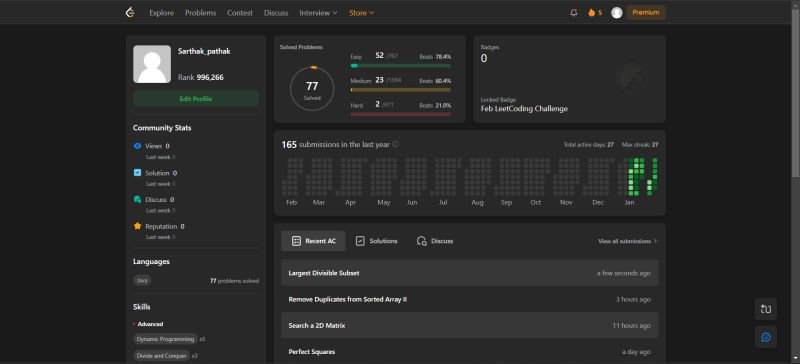Click the Feb LeetCoding Challenge badge text

coord(524,109)
